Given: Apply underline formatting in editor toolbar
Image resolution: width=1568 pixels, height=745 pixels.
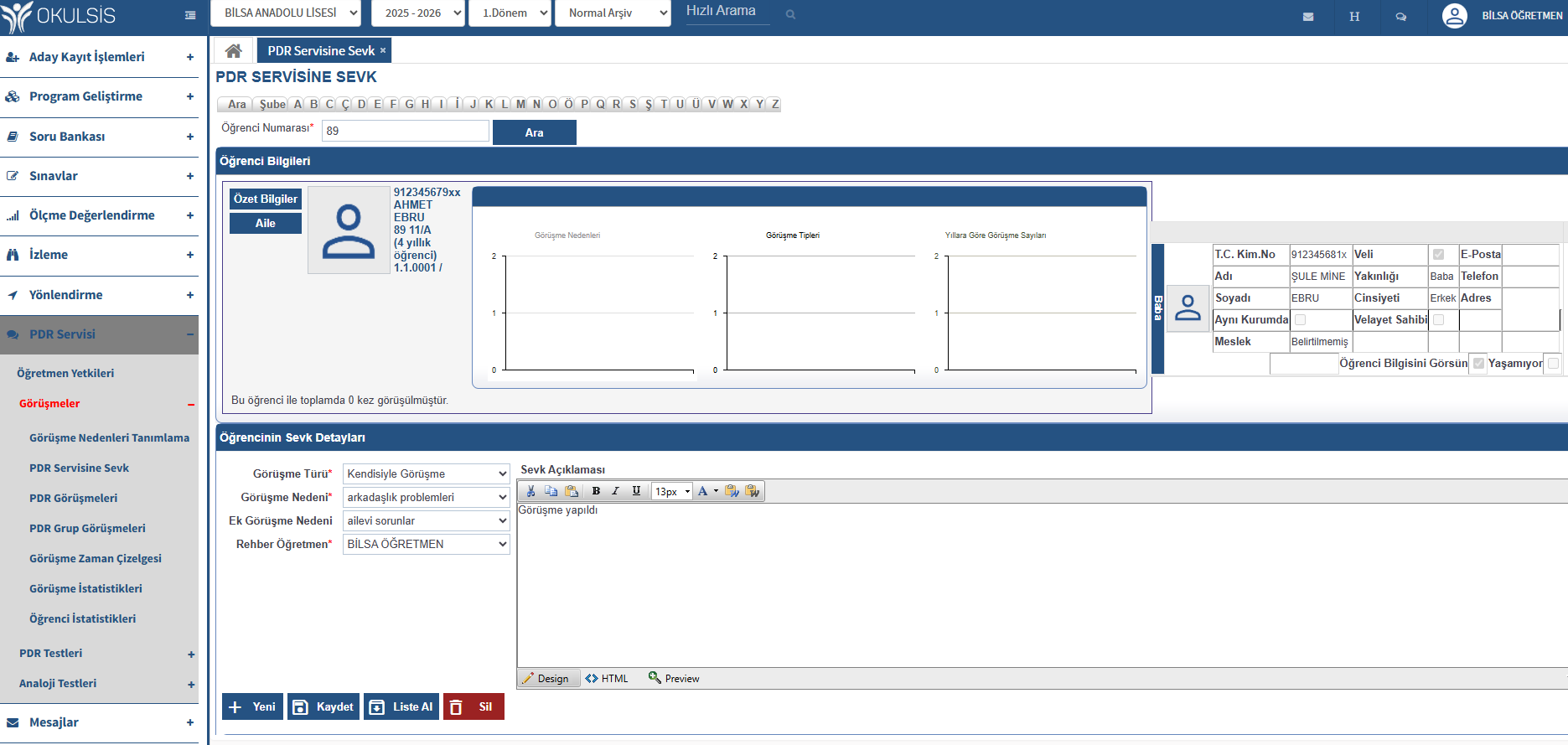Looking at the screenshot, I should pos(636,491).
